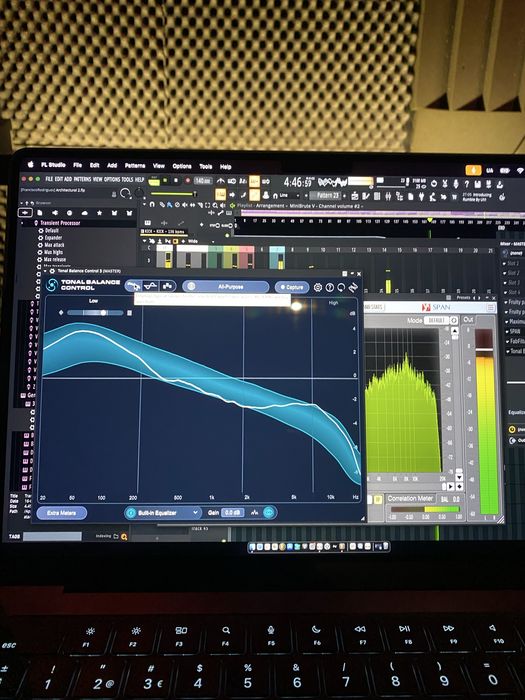Click the reset arrow icon beside help
The width and height of the screenshot is (525, 700).
point(341,288)
